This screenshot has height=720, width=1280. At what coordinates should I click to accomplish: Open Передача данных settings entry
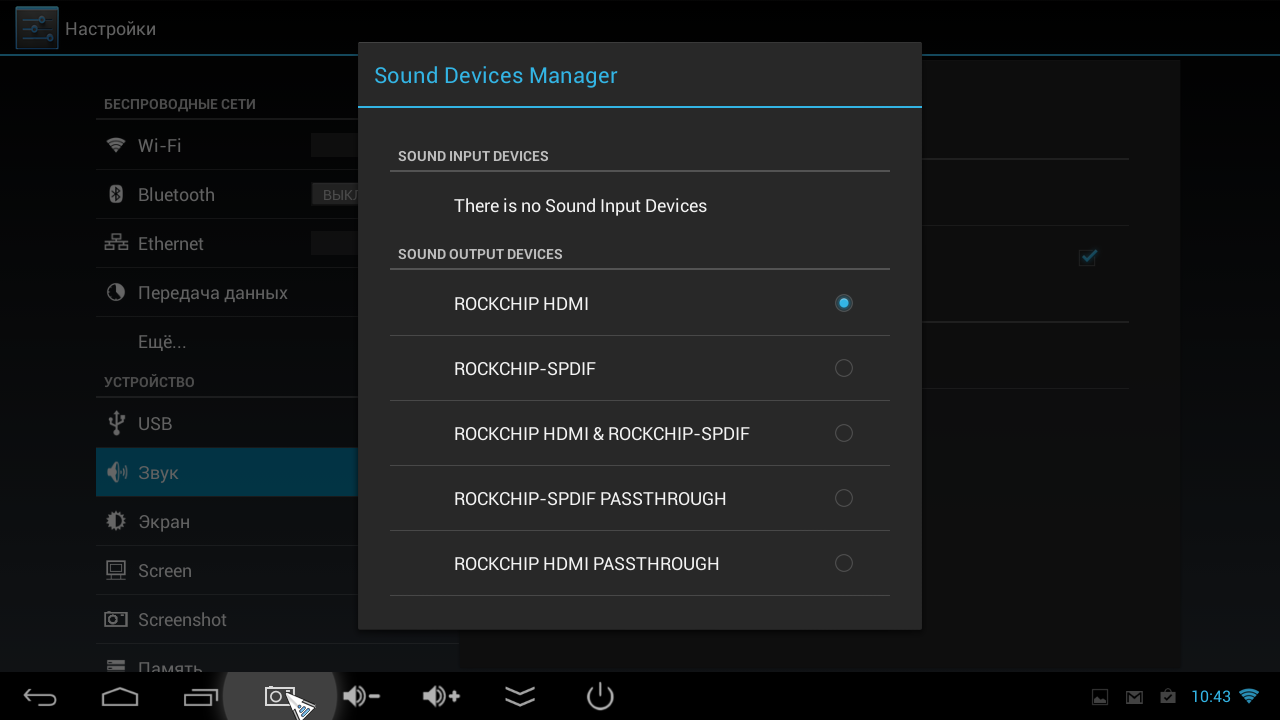tap(227, 292)
